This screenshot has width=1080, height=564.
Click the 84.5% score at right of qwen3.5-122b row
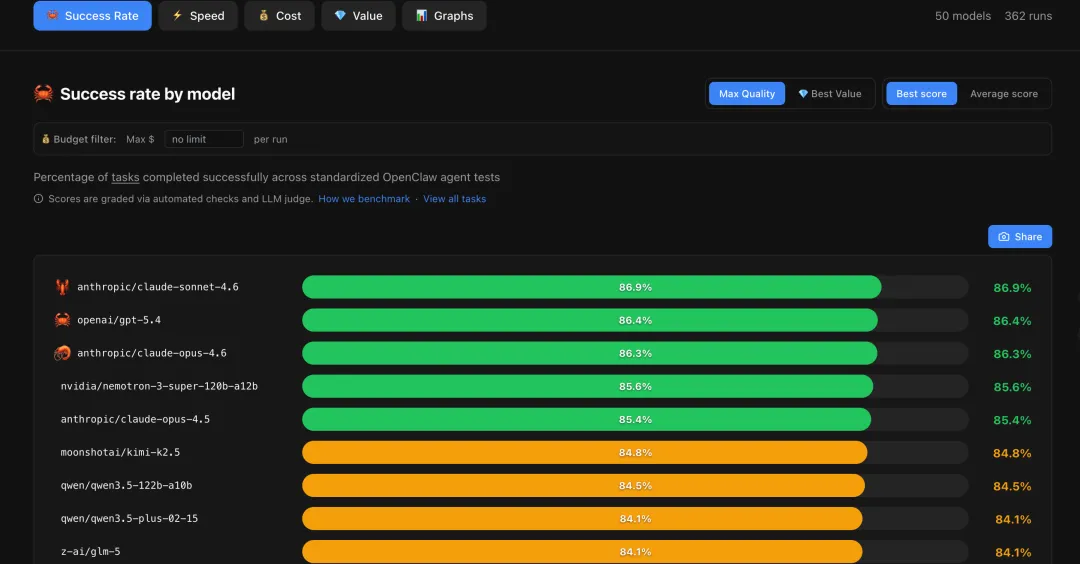pyautogui.click(x=1012, y=486)
